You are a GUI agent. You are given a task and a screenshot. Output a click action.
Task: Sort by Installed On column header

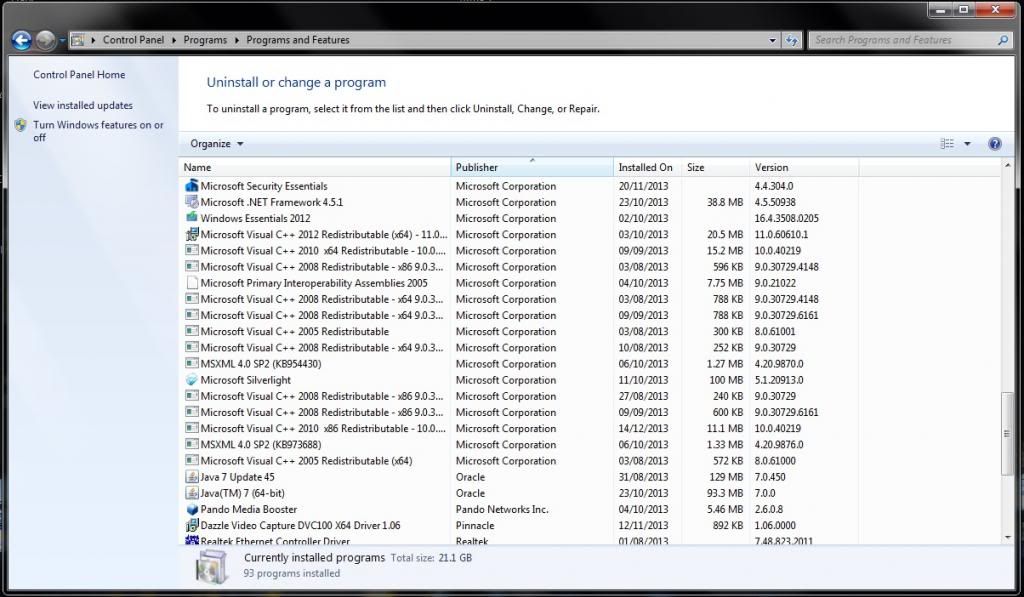click(647, 167)
